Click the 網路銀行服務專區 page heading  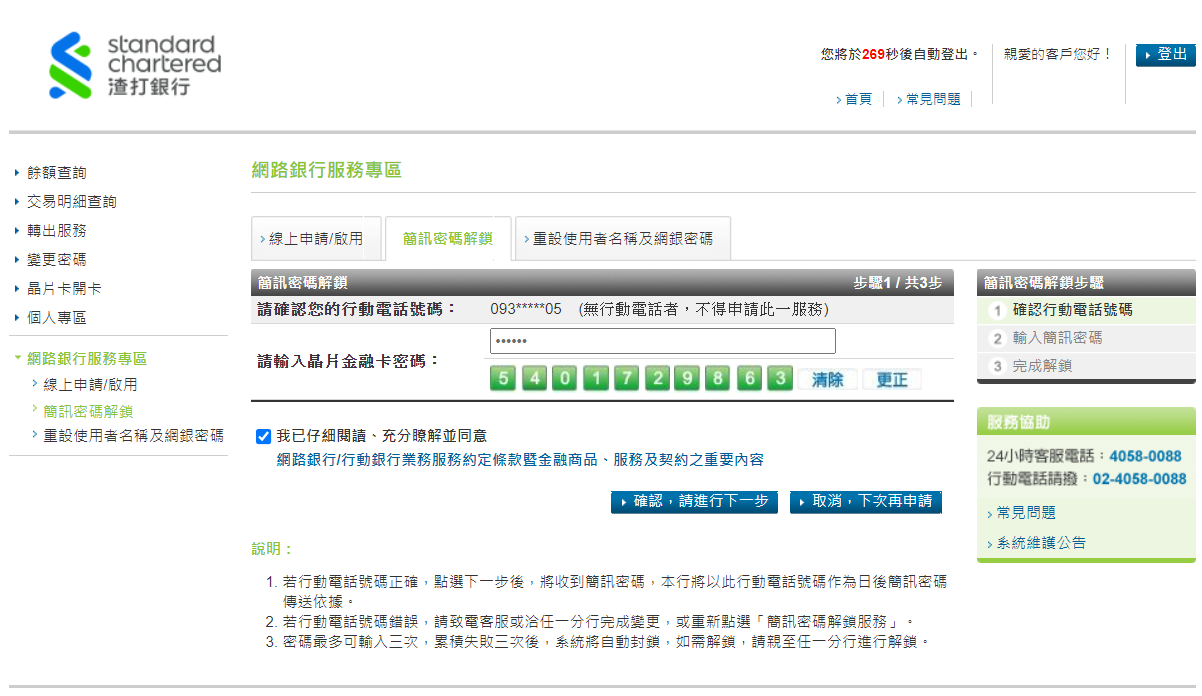[x=326, y=170]
